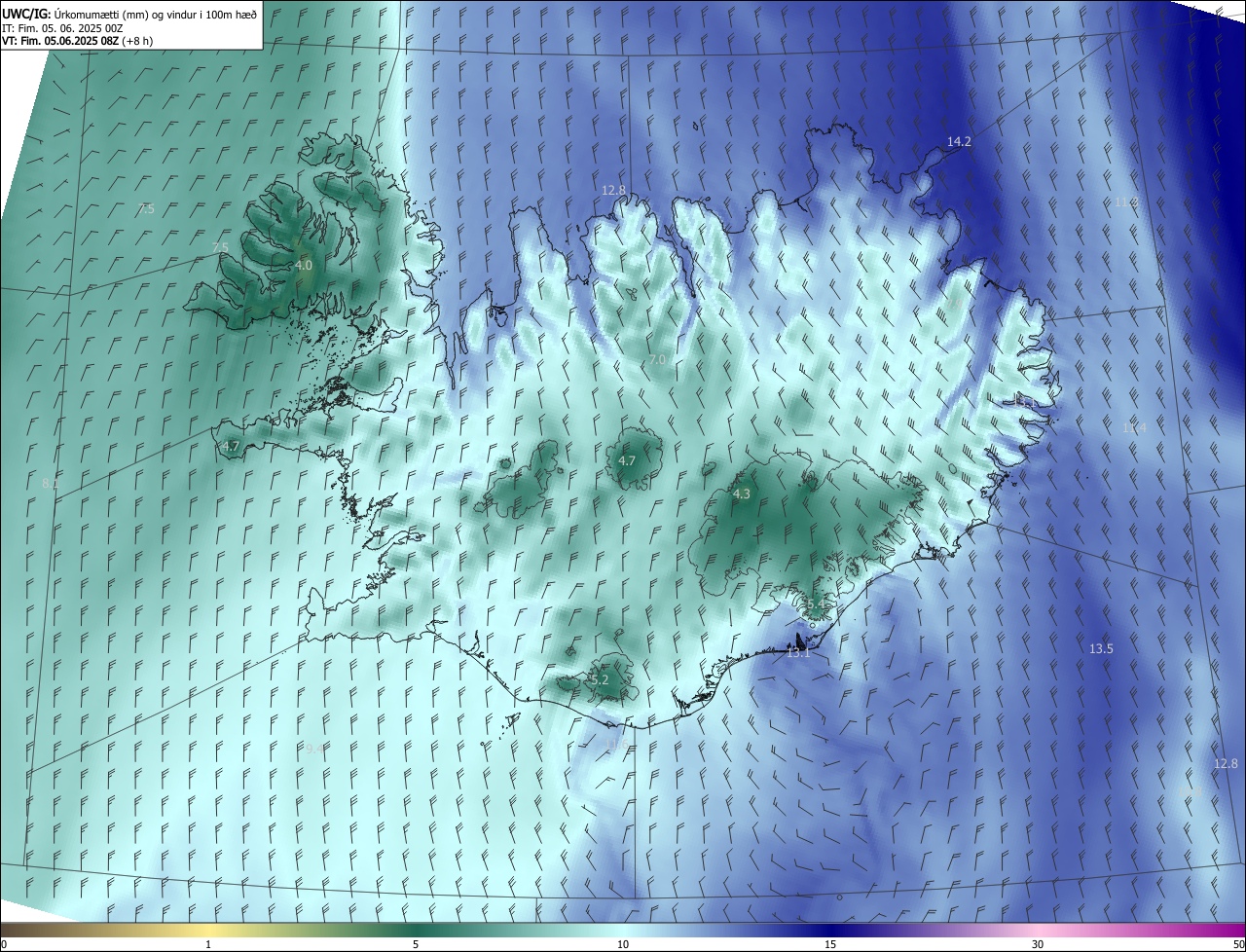Click the 5.4 value label on the map
Screen dimensions: 1246x952
(x=817, y=605)
